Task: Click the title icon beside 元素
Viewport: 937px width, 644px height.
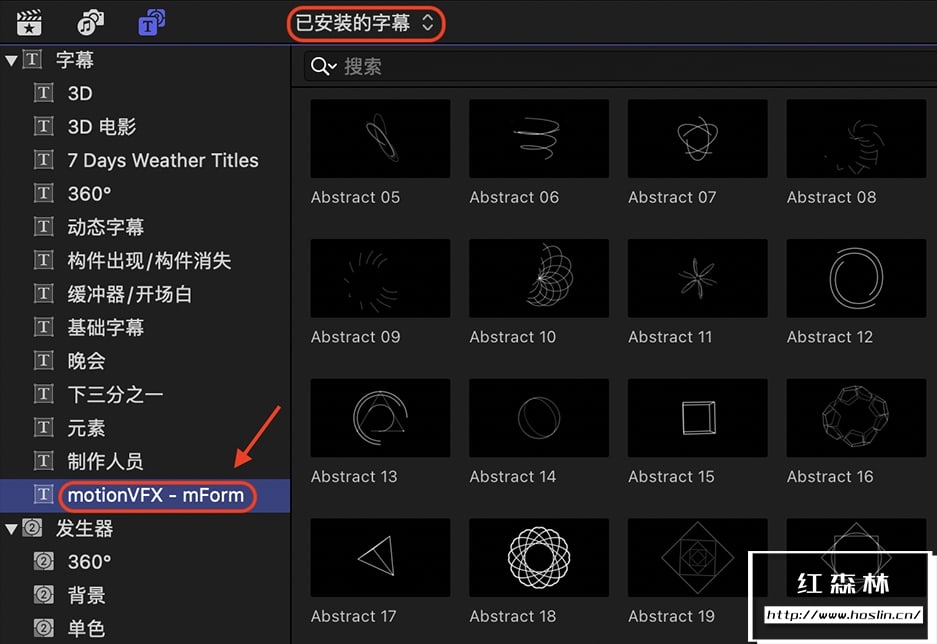Action: click(44, 428)
